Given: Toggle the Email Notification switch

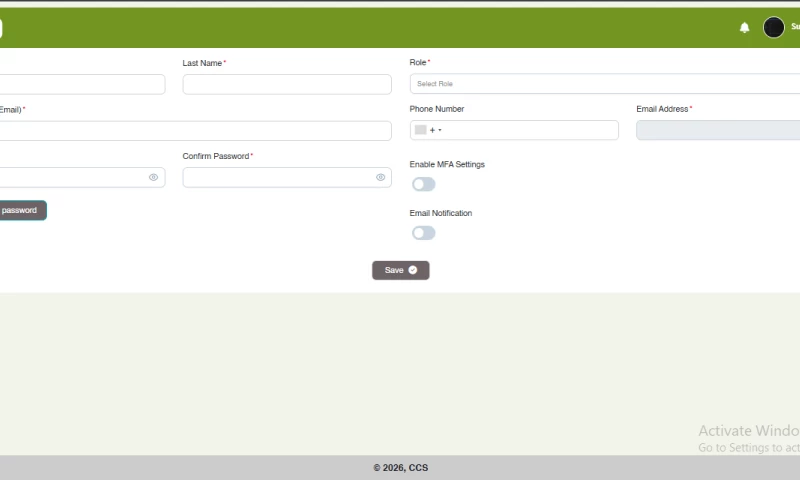Looking at the screenshot, I should tap(423, 233).
